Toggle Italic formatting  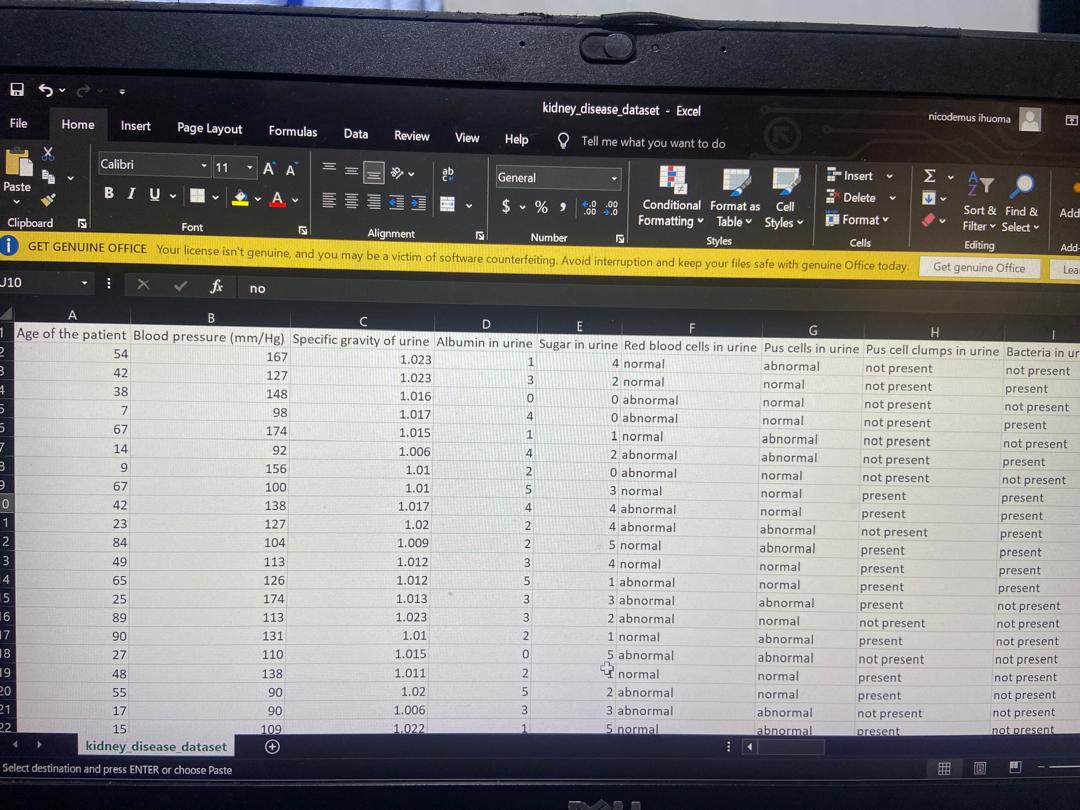(x=131, y=194)
